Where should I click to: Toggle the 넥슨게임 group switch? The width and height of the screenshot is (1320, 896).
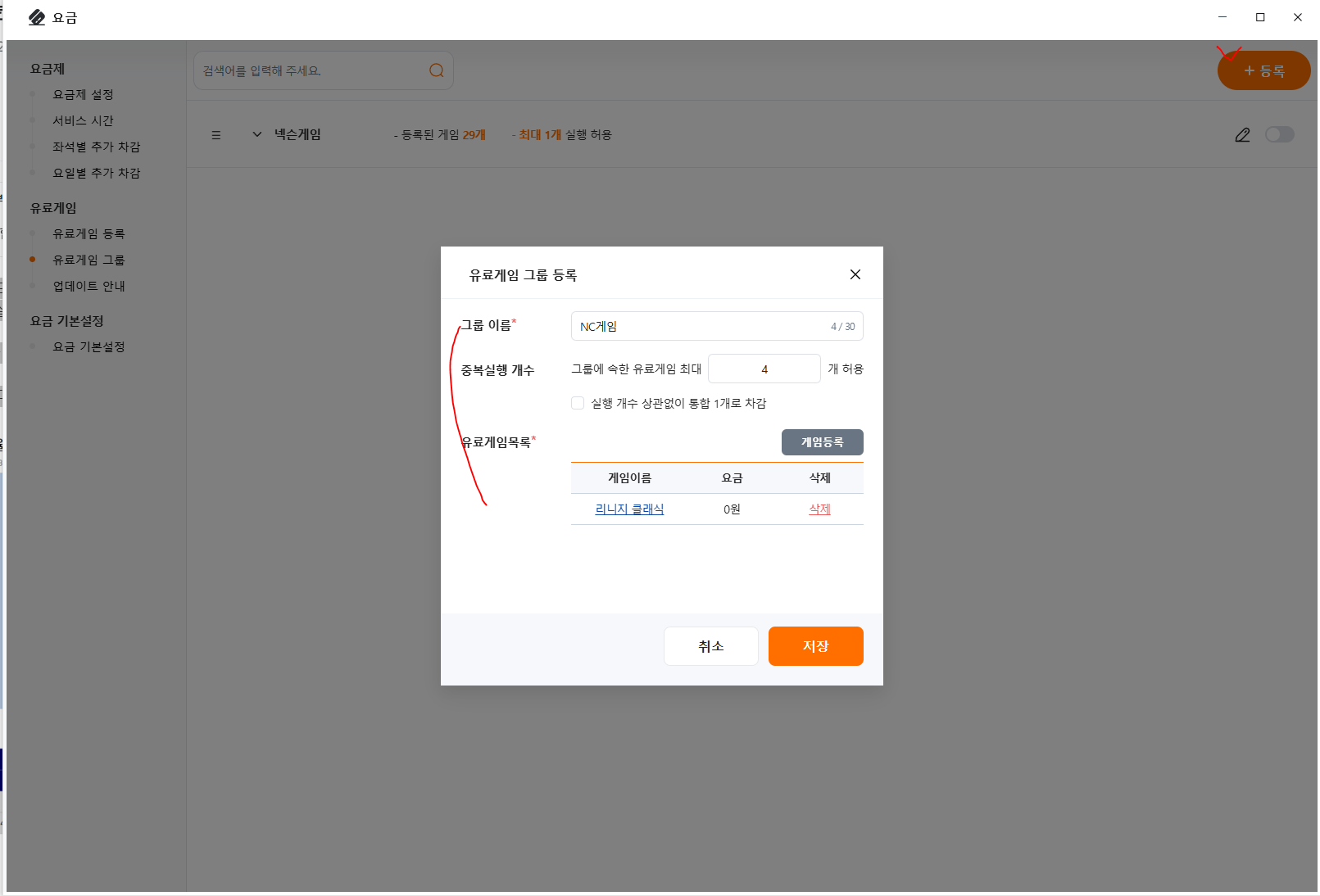(1279, 134)
